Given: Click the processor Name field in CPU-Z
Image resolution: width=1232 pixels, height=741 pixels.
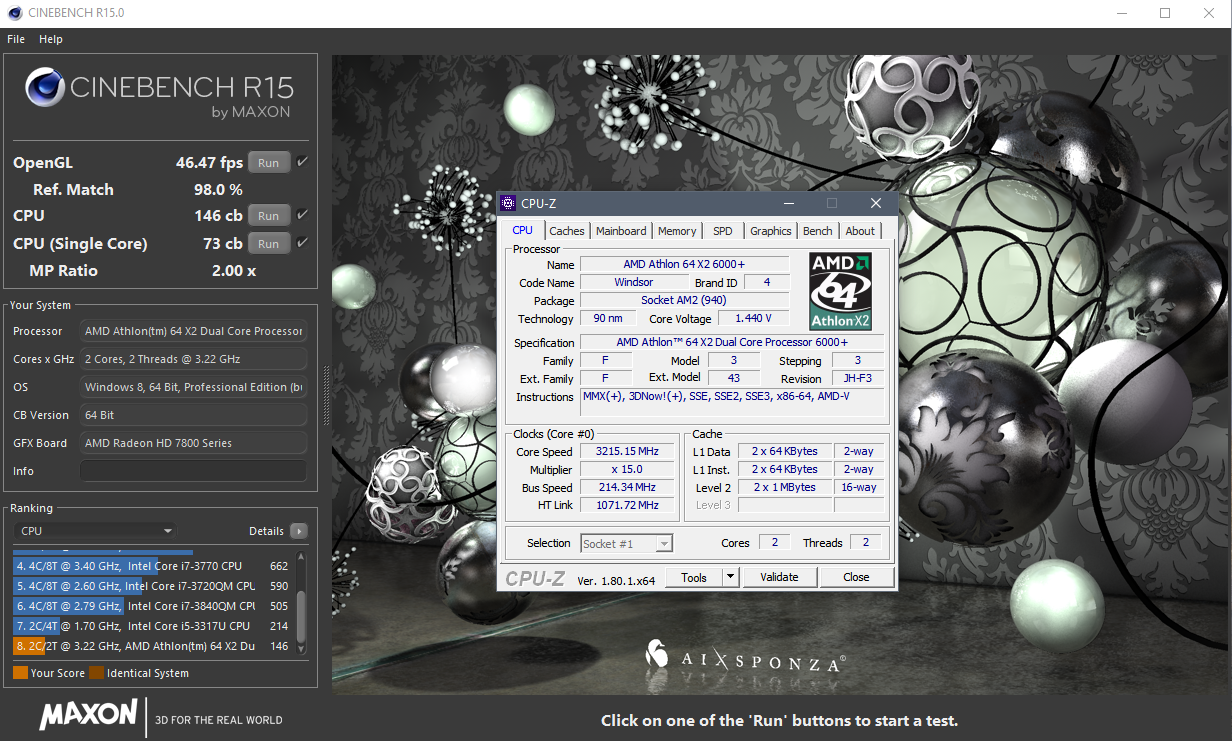Looking at the screenshot, I should pos(684,264).
